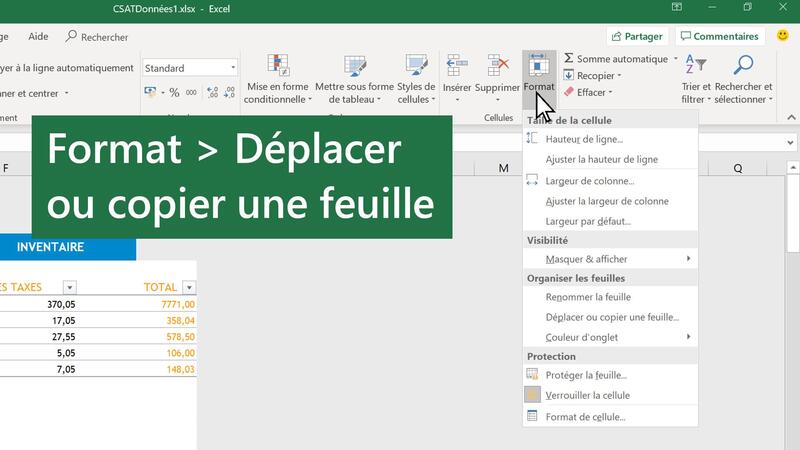Viewport: 800px width, 450px height.
Task: Expand the Standard number format combo box
Action: [233, 68]
